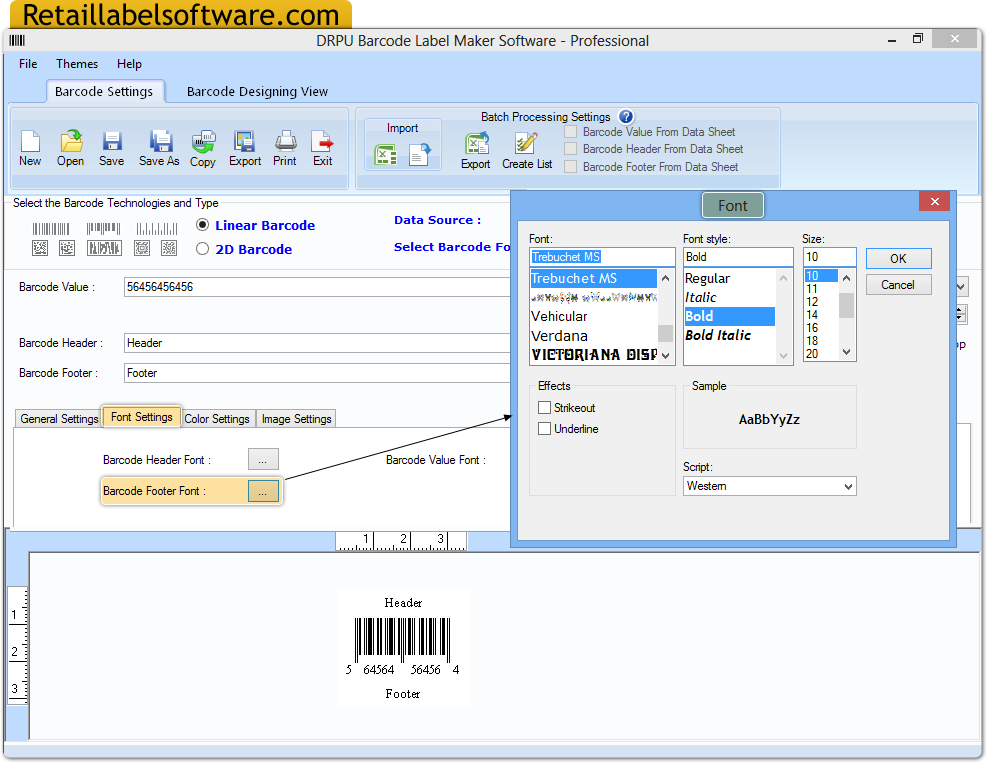The image size is (987, 763).
Task: Switch to the Barcode Designing View tab
Action: (256, 91)
